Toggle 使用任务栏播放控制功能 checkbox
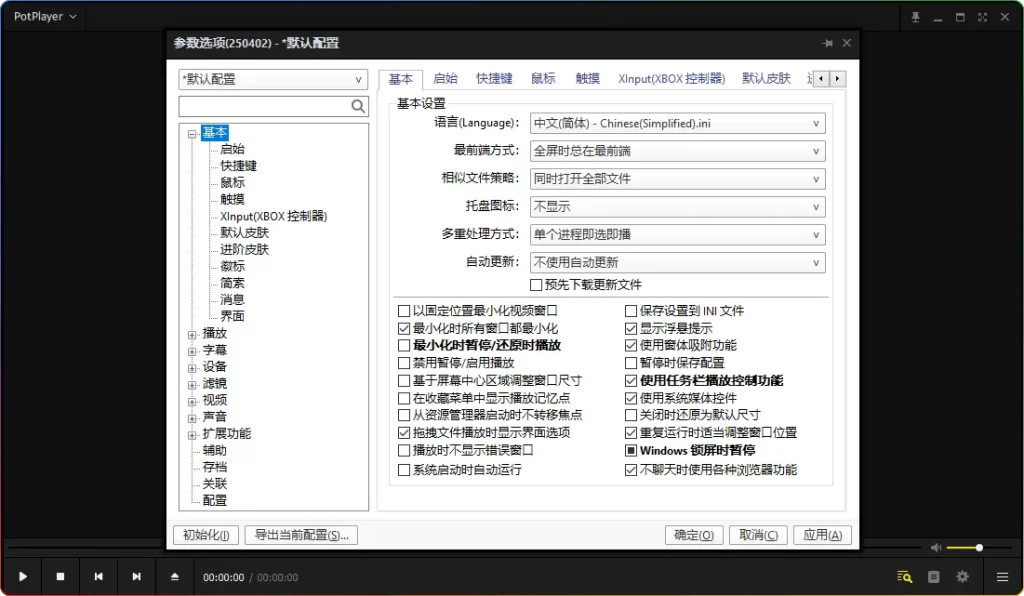The height and width of the screenshot is (596, 1024). click(631, 381)
